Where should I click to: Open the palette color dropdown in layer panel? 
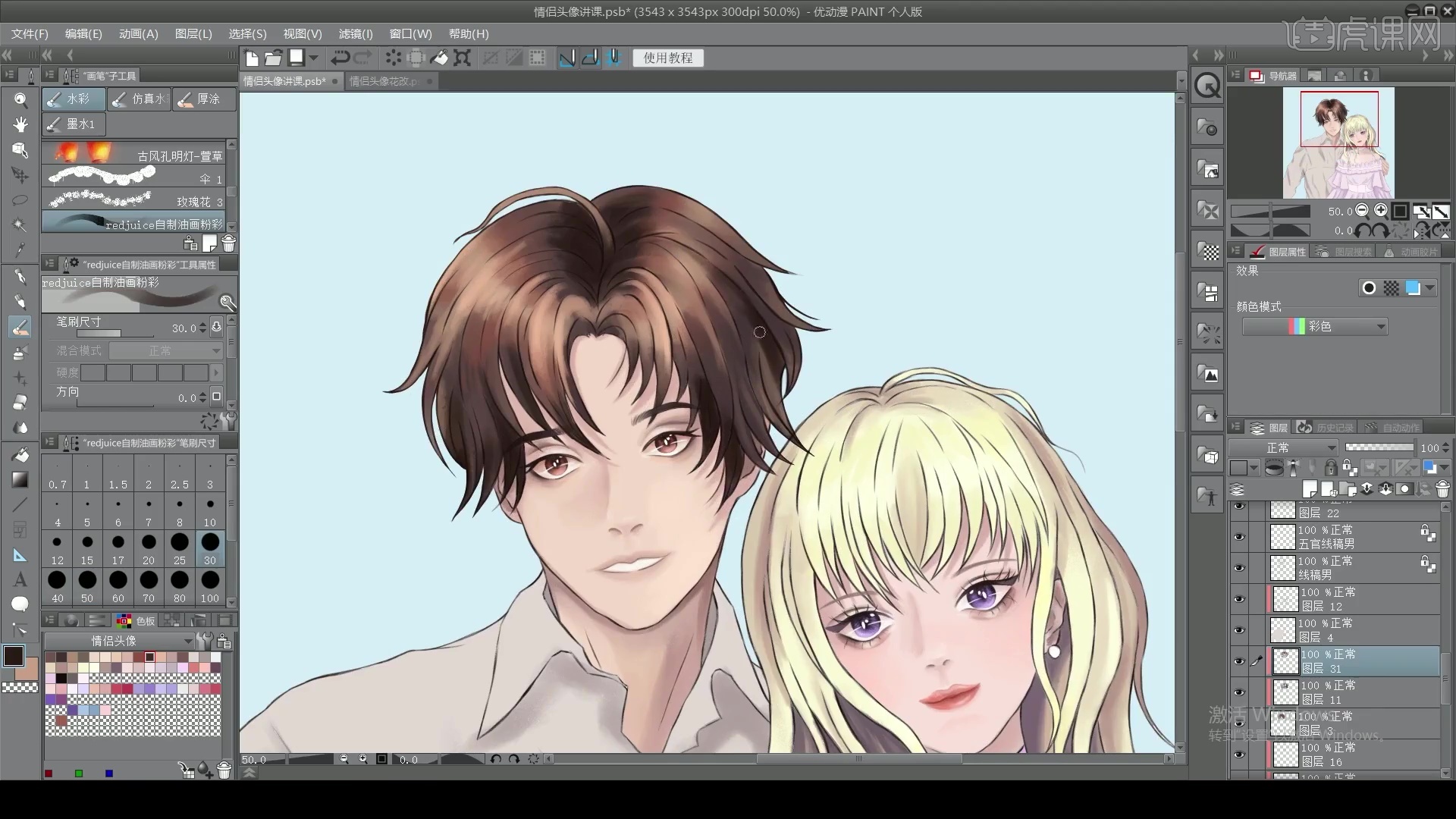pyautogui.click(x=1244, y=468)
